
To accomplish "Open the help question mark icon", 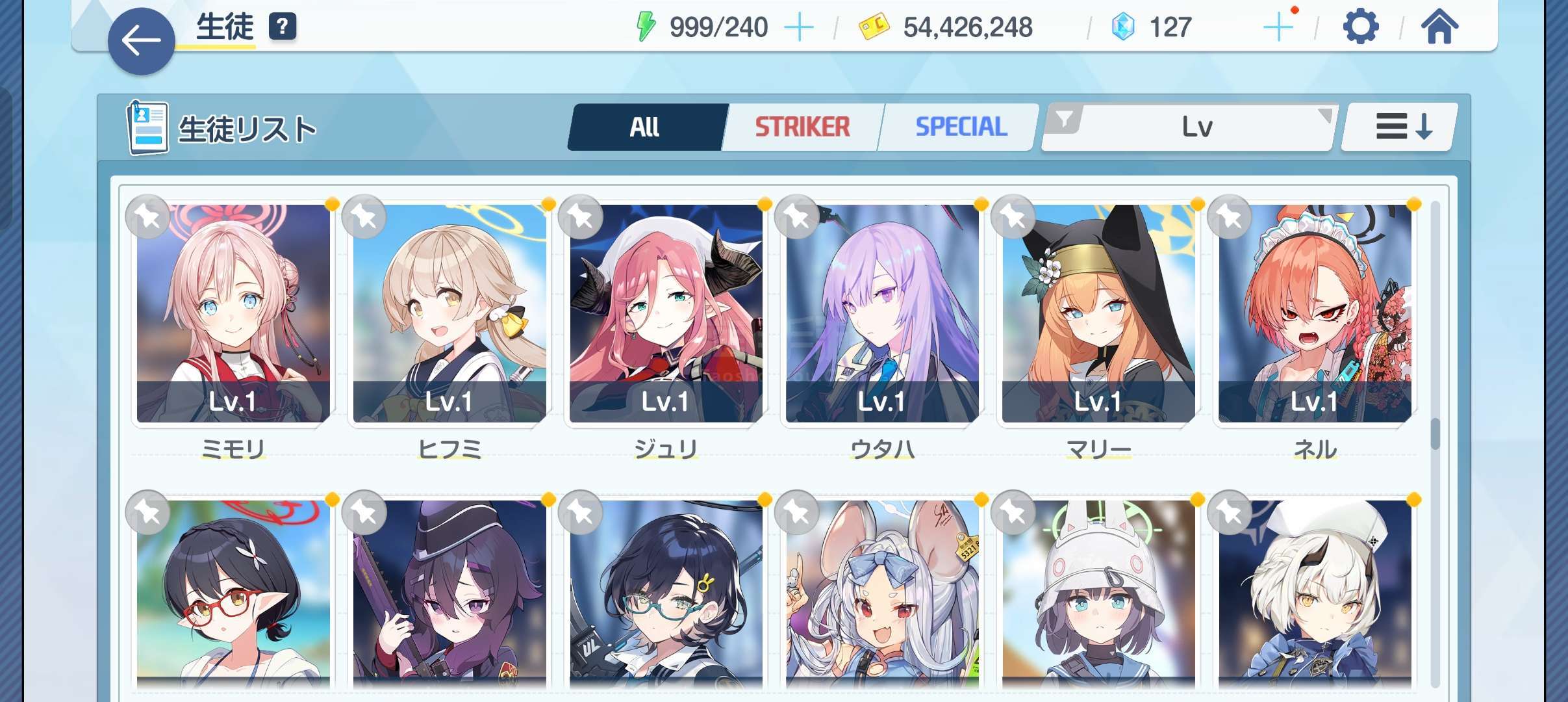I will coord(283,27).
